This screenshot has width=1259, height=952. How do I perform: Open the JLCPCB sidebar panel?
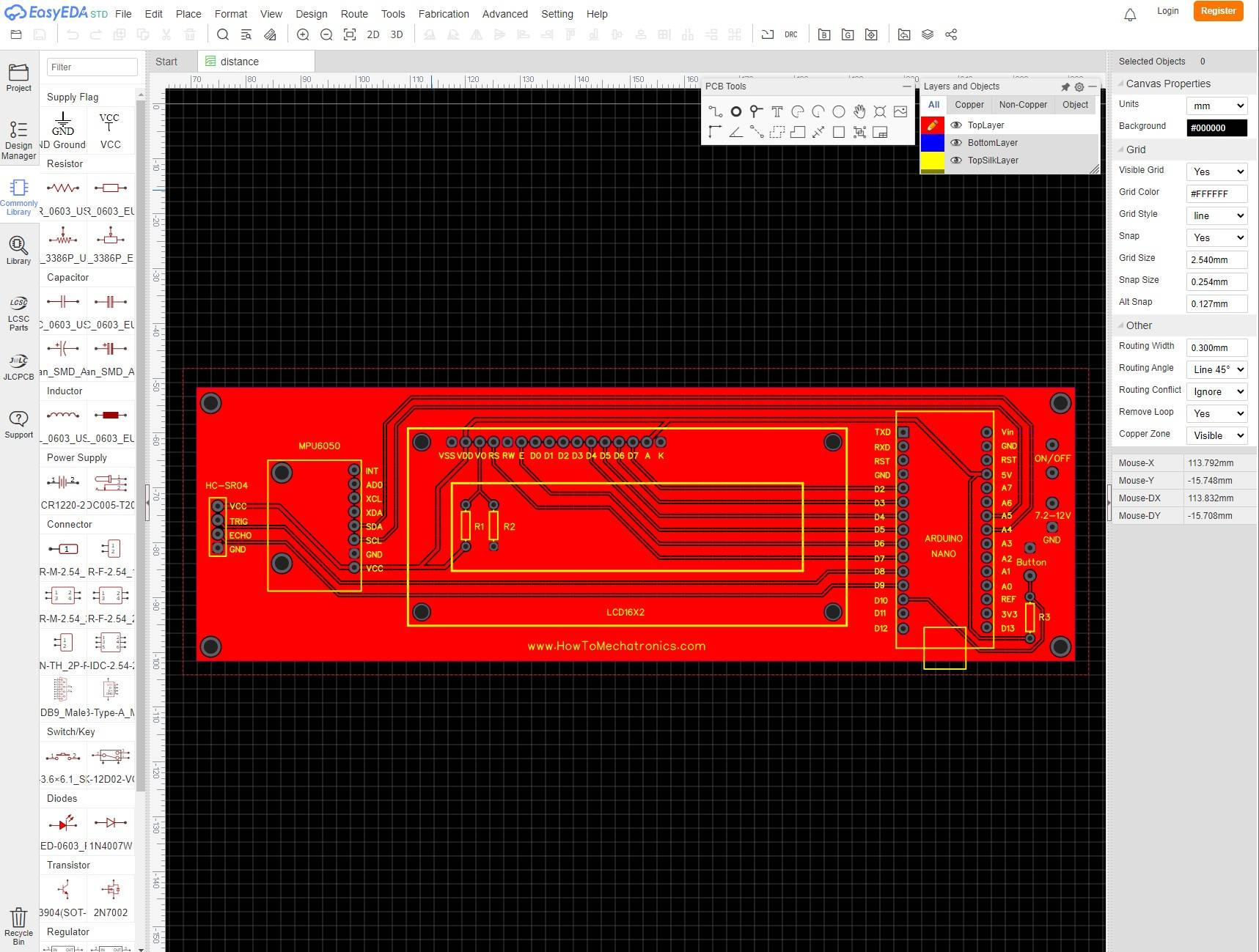pos(18,364)
